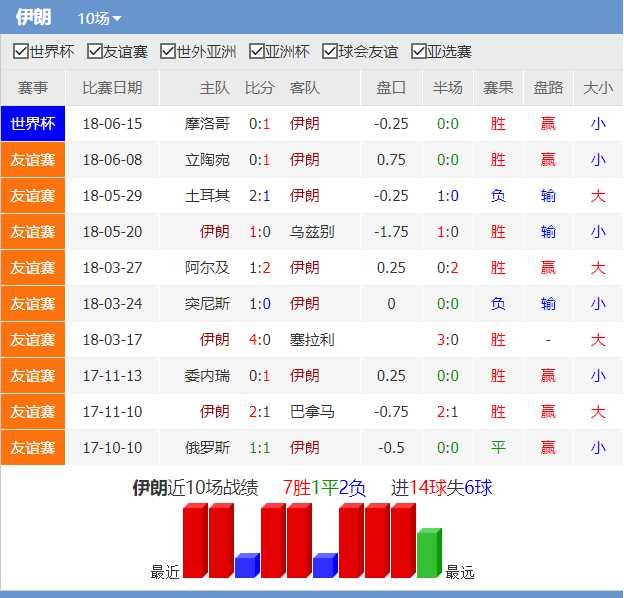The image size is (624, 598).
Task: Click the first red bar beside 最近
Action: pos(195,541)
